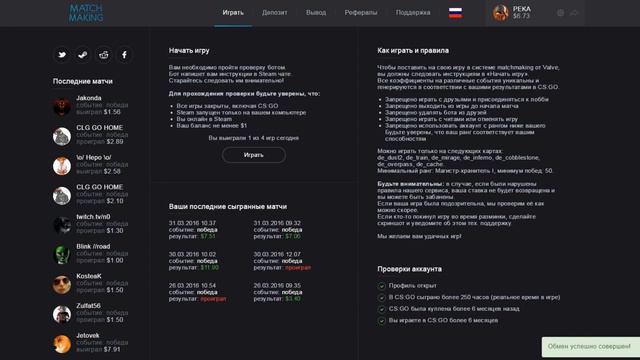The image size is (640, 360).
Task: Open the settings gear icon in header
Action: (560, 13)
